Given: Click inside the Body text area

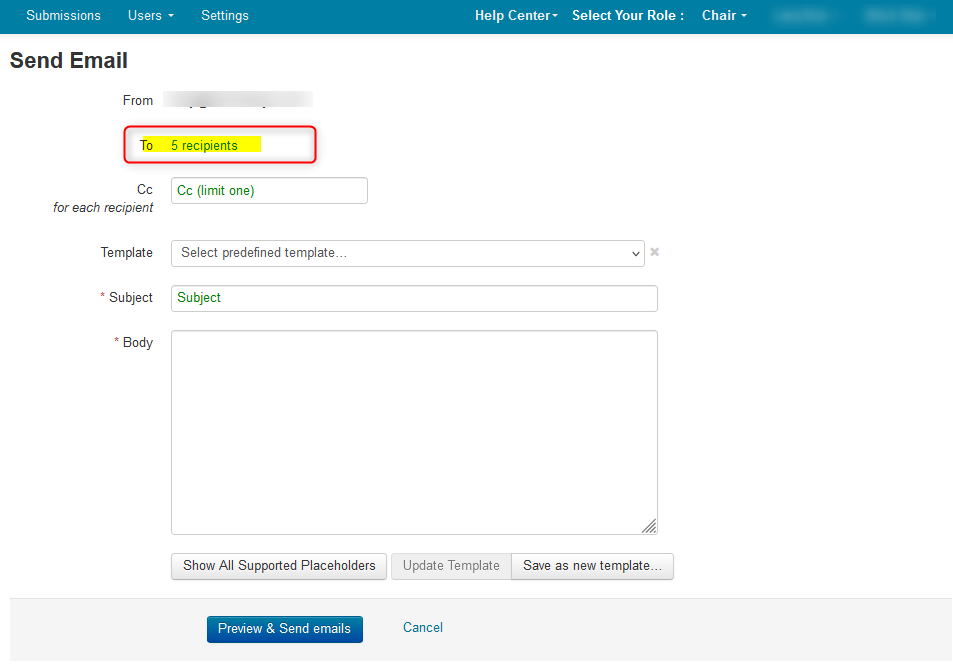Looking at the screenshot, I should [x=414, y=432].
